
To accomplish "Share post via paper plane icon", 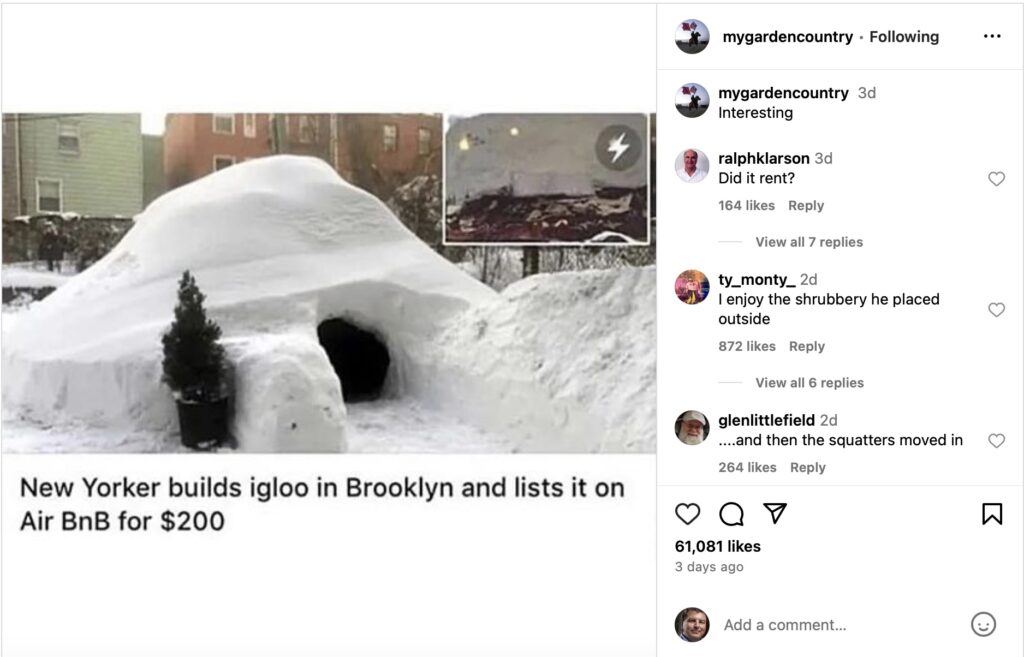I will click(775, 513).
